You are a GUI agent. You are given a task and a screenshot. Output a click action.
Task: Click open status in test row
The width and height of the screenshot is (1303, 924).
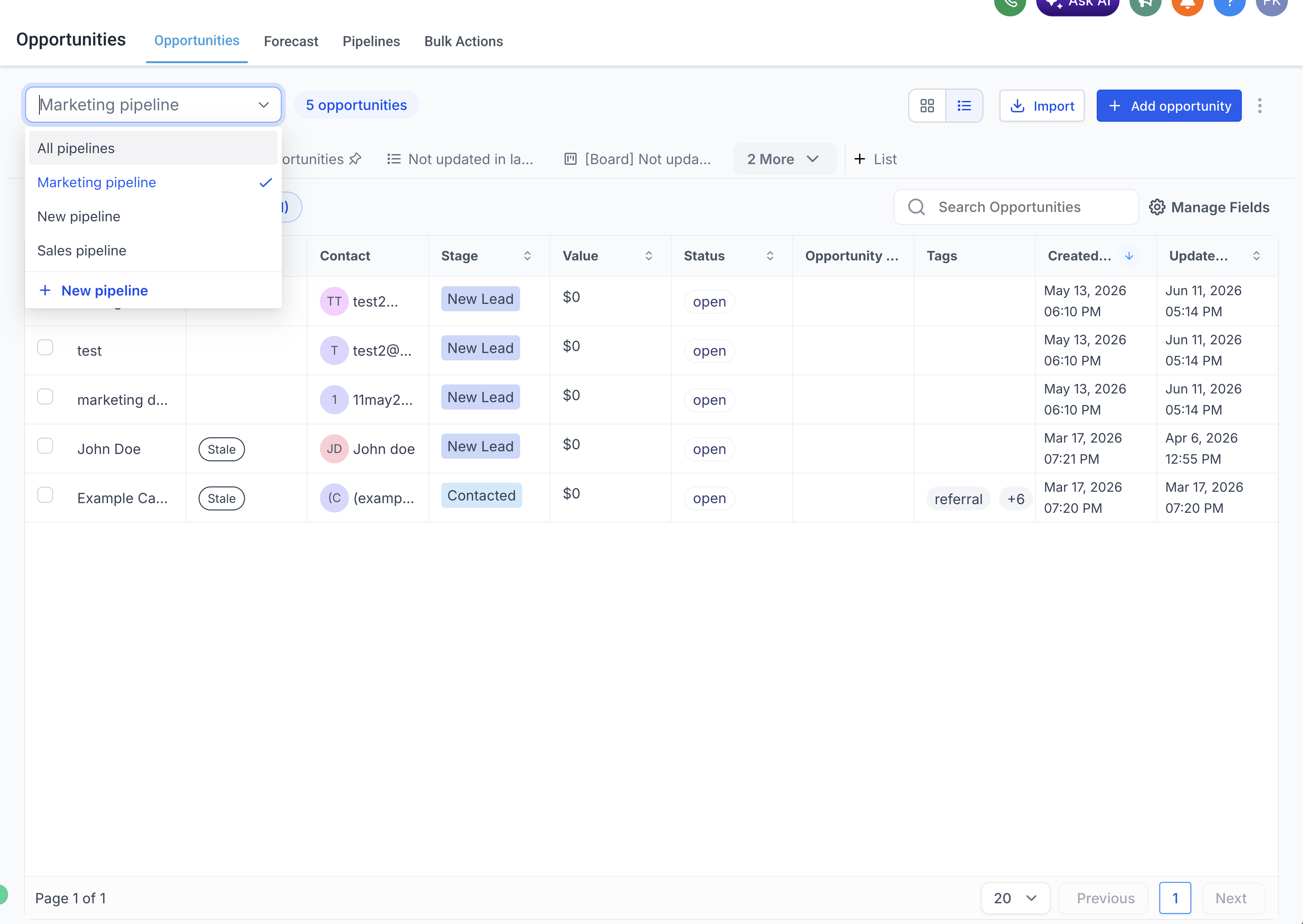pos(709,351)
